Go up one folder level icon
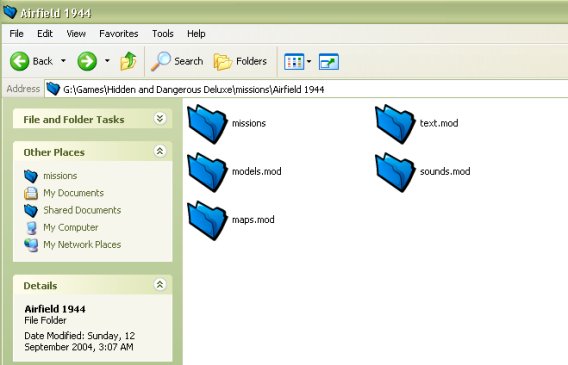The height and width of the screenshot is (365, 568). 128,61
